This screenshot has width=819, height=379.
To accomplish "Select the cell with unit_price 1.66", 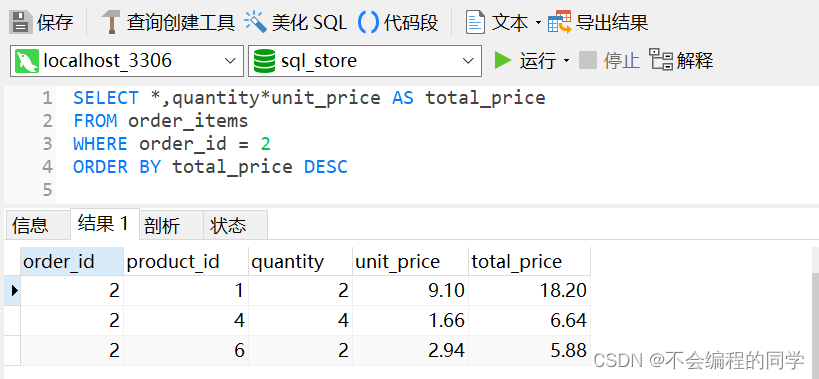I will tap(411, 321).
